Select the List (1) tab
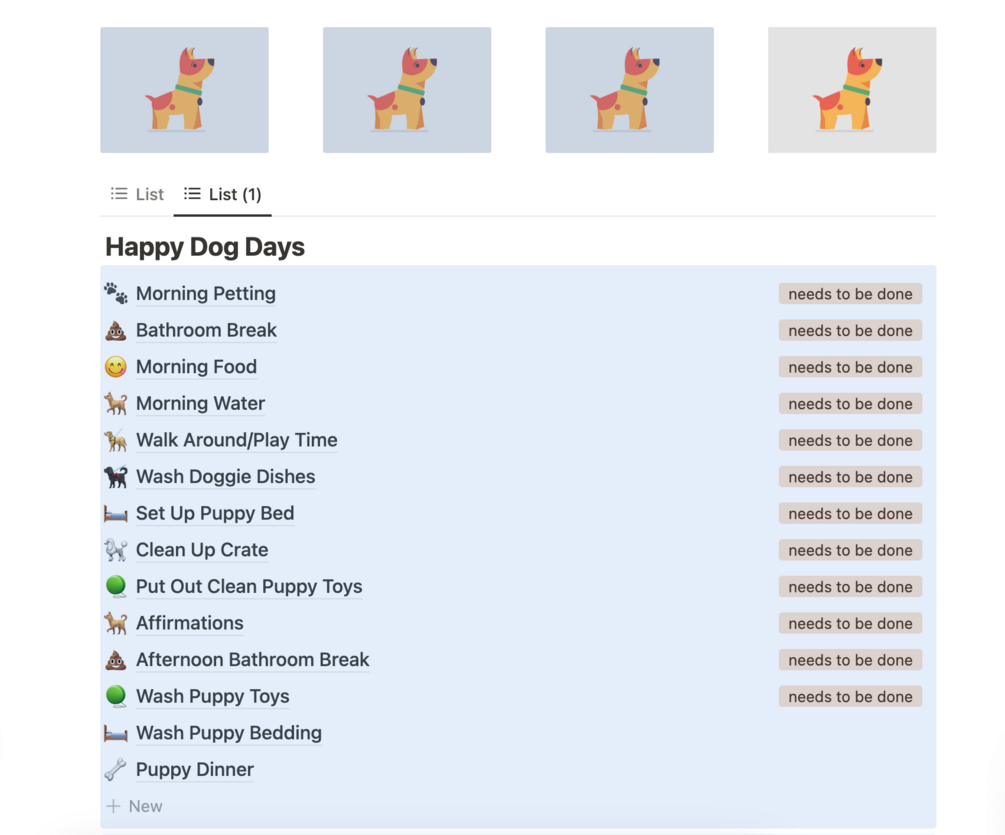This screenshot has width=1005, height=835. click(223, 194)
